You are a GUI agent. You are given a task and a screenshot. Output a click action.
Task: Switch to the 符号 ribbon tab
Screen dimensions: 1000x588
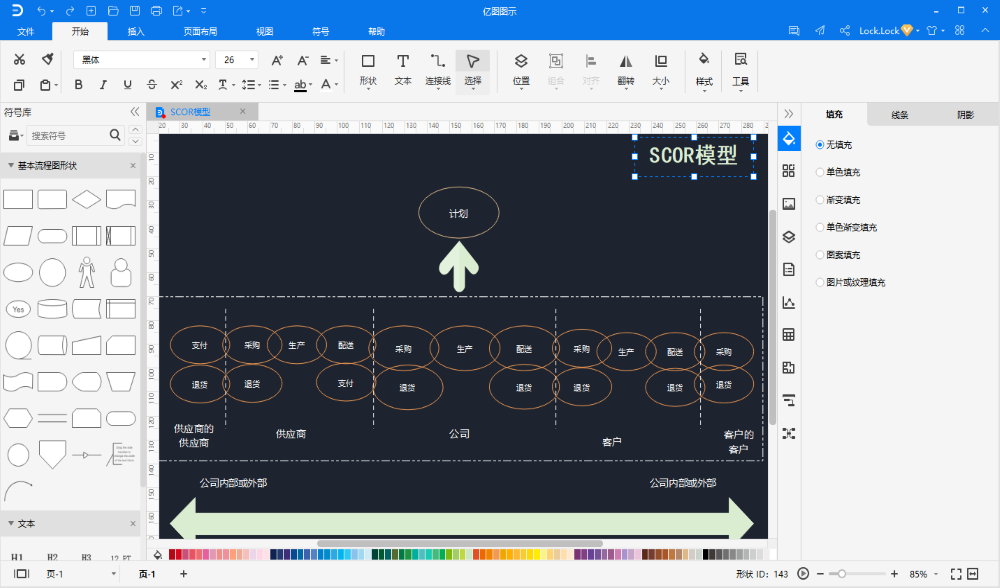tap(321, 31)
